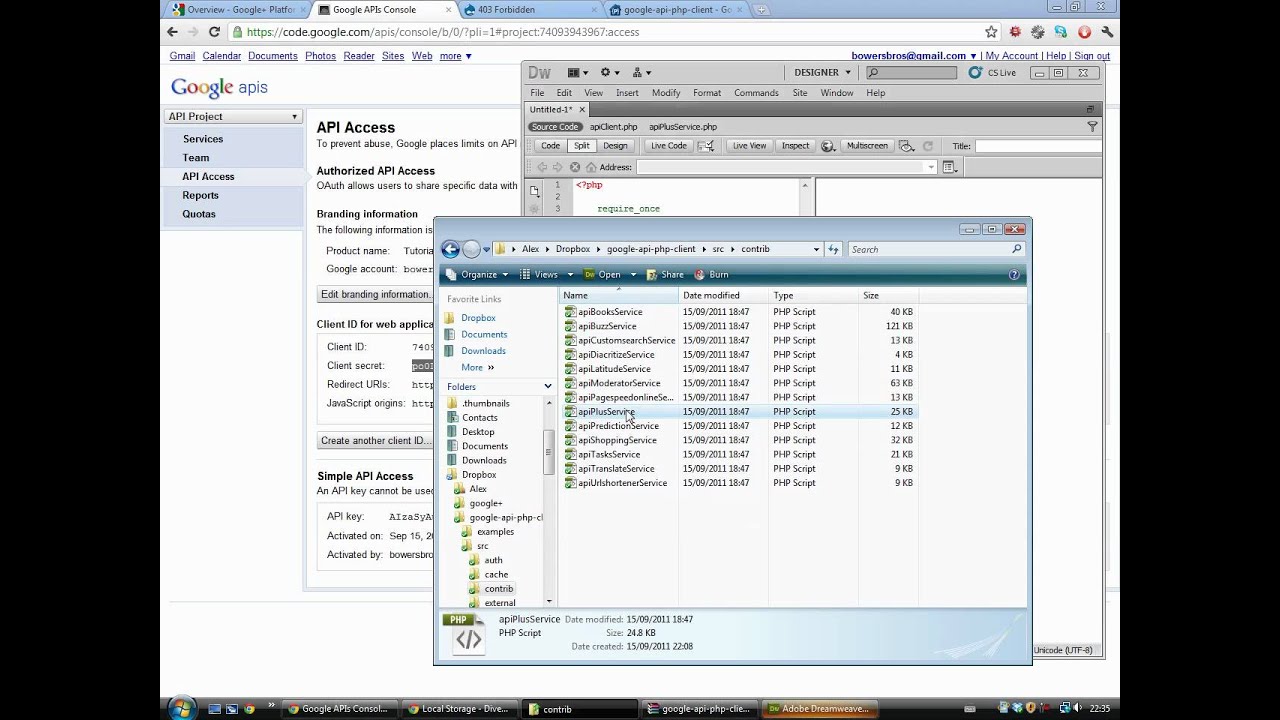
Task: Select the apiTasksService file
Action: click(x=608, y=454)
